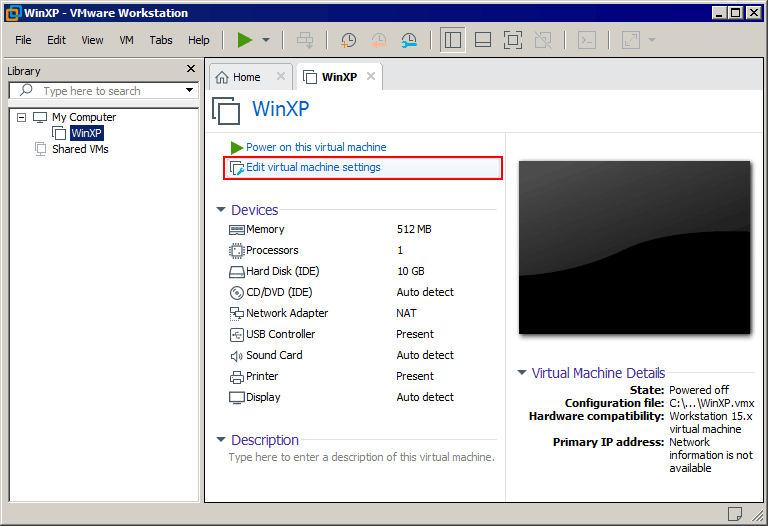Click the Hard Disk (IDE) device icon
Screen dimensions: 768x526
pyautogui.click(x=237, y=272)
